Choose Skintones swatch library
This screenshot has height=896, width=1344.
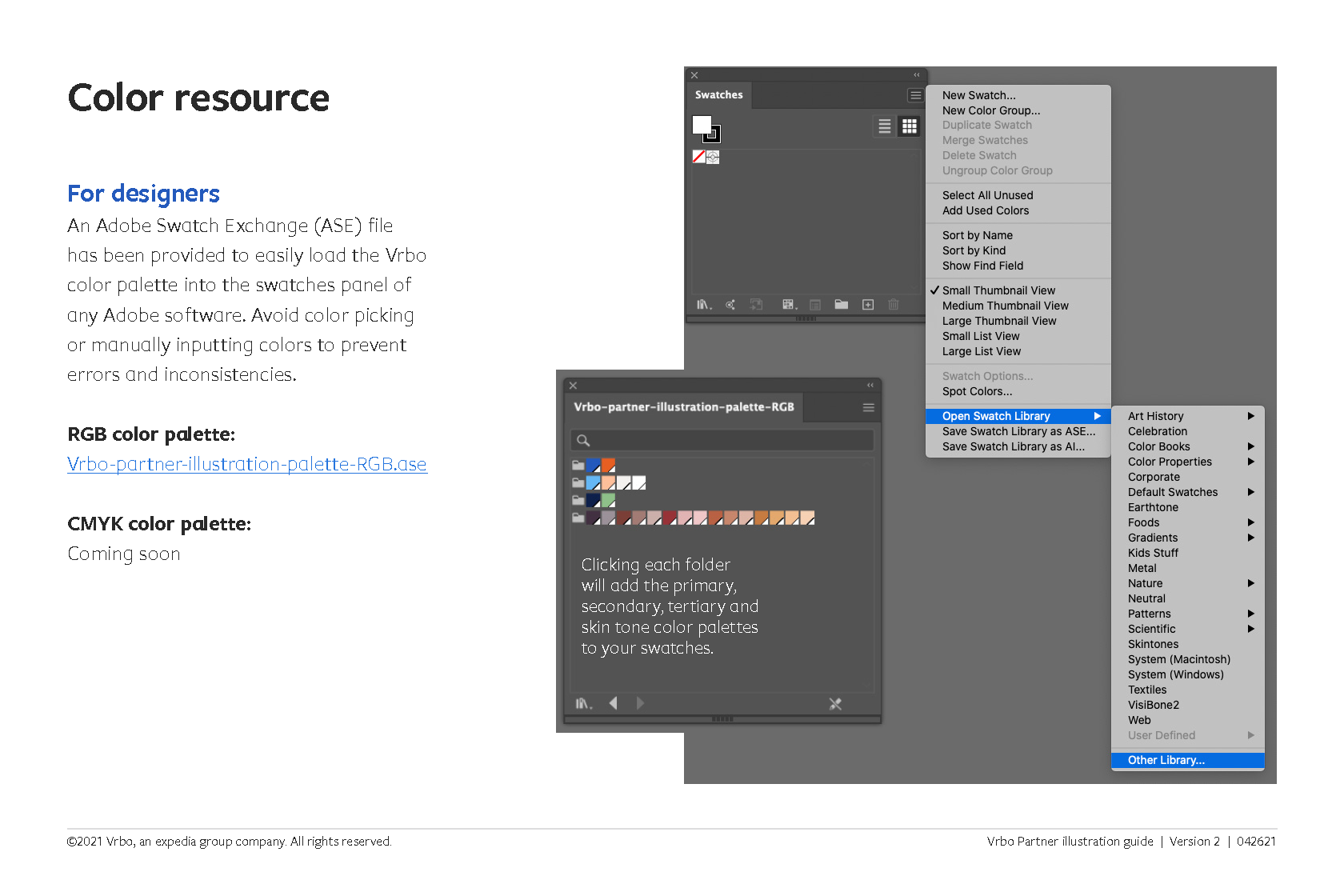pos(1188,644)
